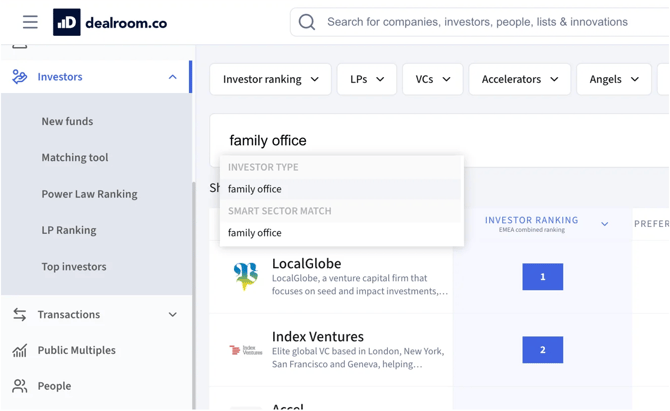The width and height of the screenshot is (670, 411).
Task: Open the VCs filter dropdown
Action: click(432, 80)
